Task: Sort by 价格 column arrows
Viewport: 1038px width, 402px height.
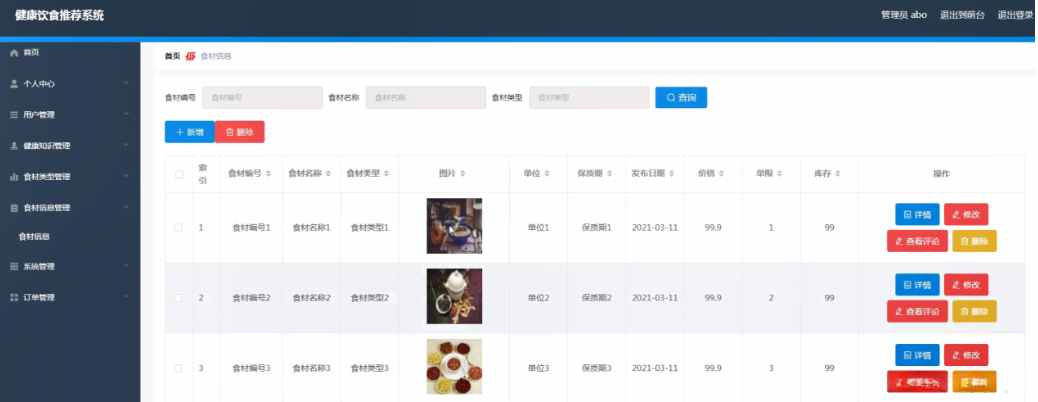Action: pyautogui.click(x=721, y=174)
